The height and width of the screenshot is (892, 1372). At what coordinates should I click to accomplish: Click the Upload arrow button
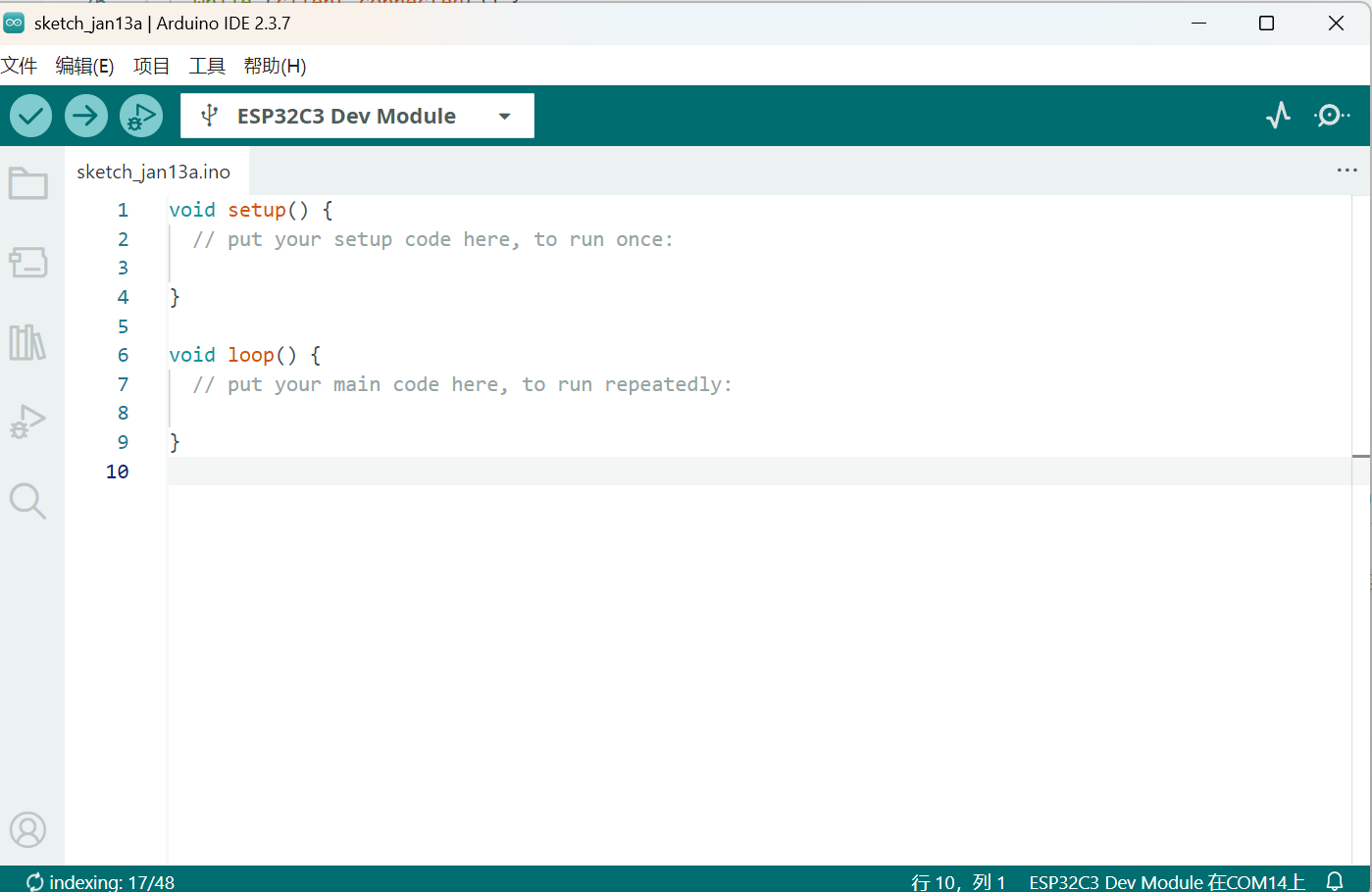click(x=86, y=116)
